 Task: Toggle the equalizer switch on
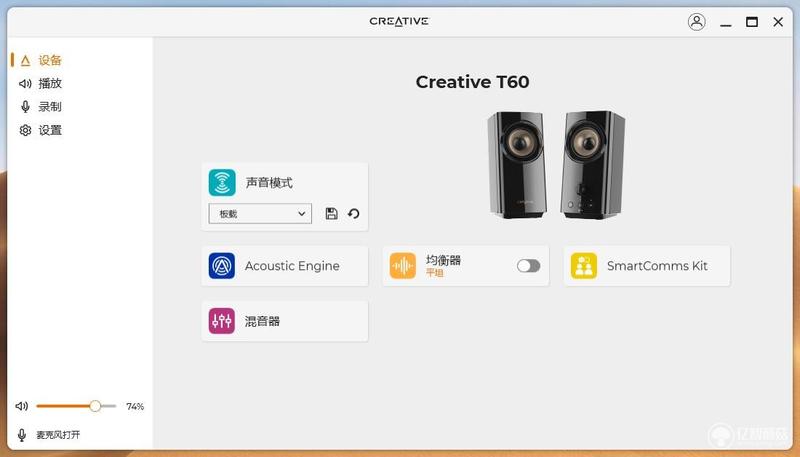[x=528, y=266]
